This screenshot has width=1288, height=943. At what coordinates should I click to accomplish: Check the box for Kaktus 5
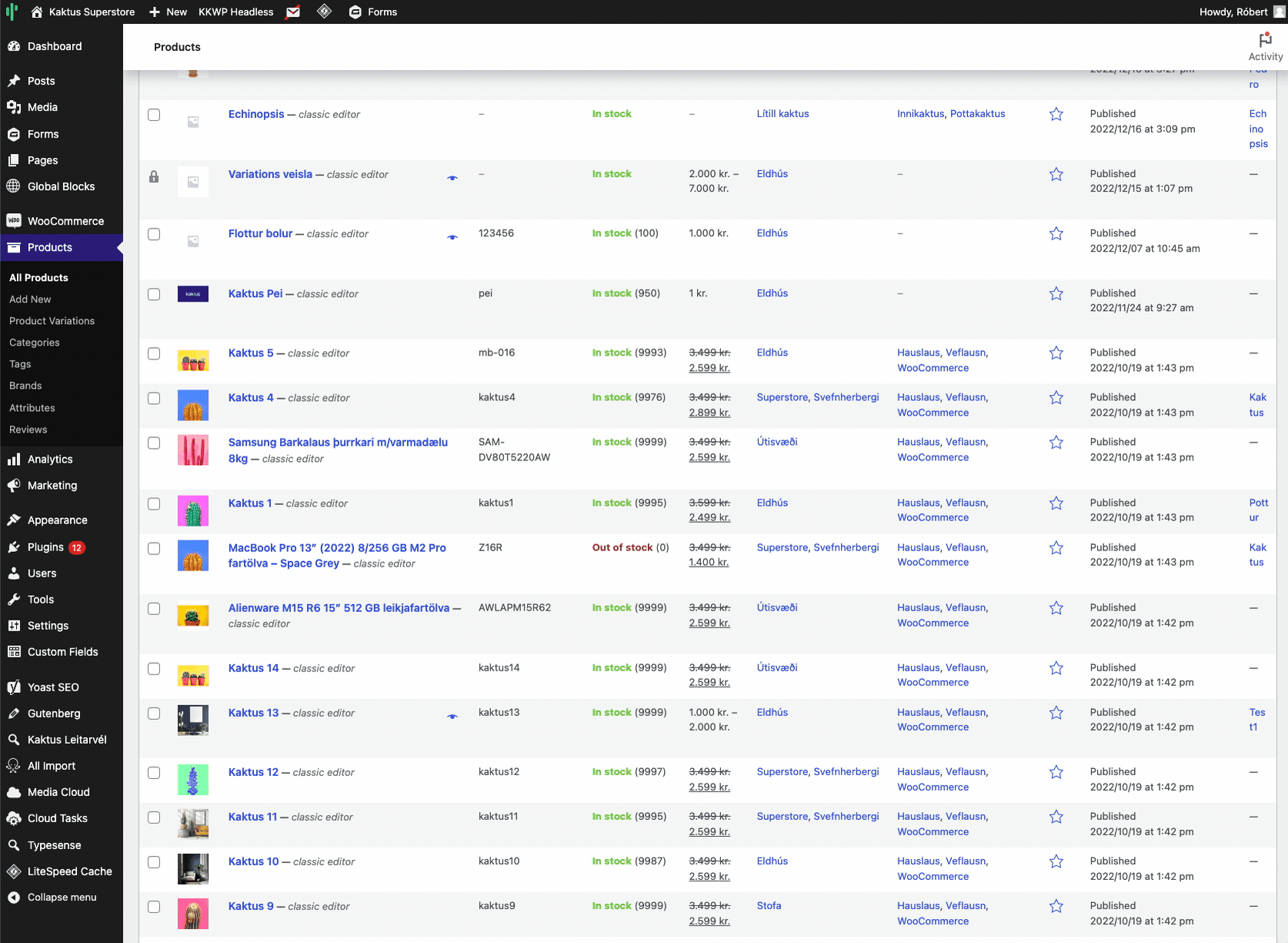click(x=154, y=354)
